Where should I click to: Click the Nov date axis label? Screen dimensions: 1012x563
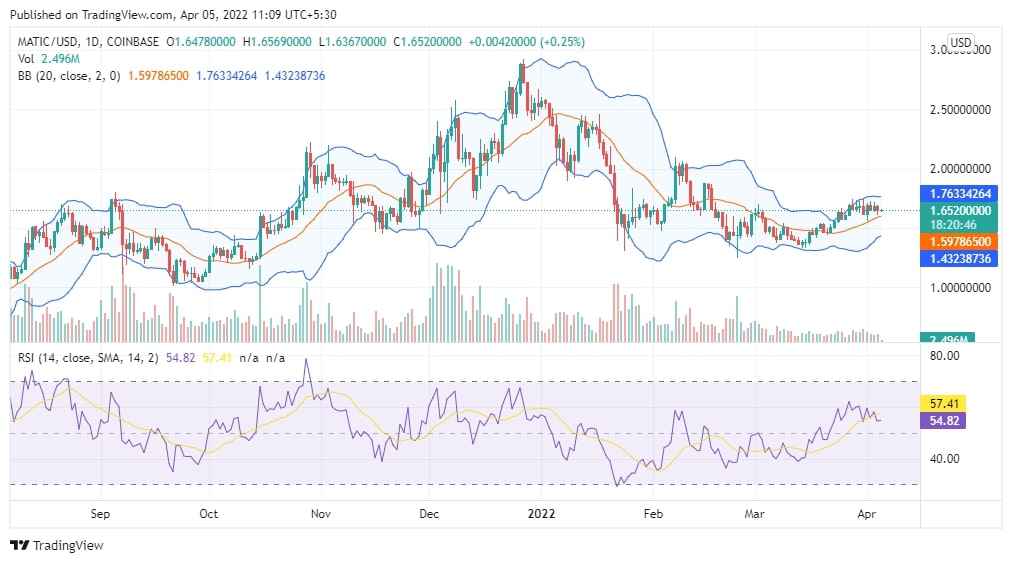[321, 514]
